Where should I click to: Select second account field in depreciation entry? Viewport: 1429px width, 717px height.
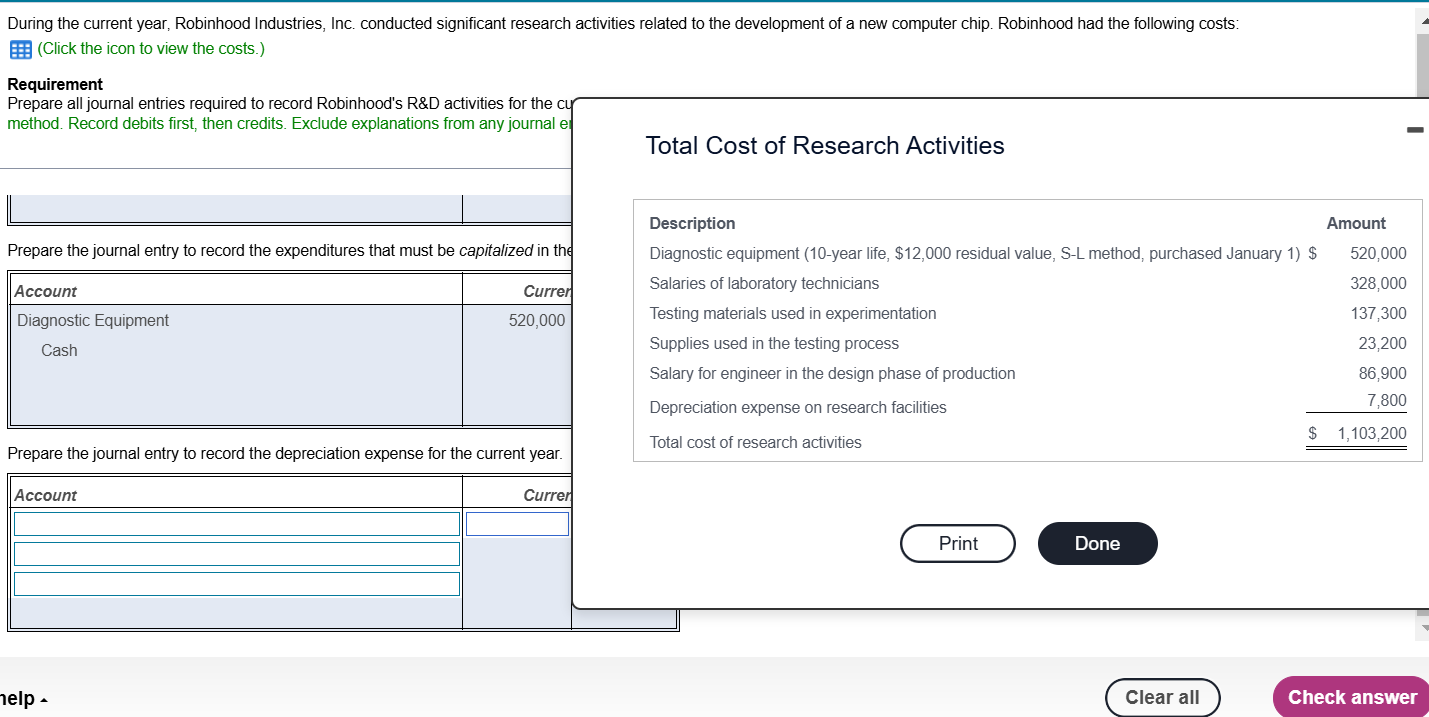coord(236,554)
